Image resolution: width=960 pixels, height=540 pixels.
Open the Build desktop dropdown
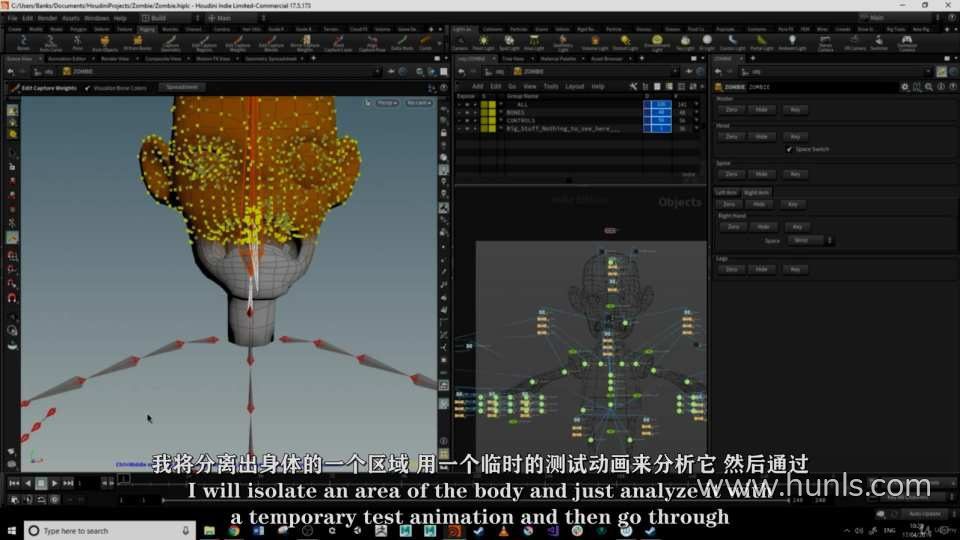[171, 18]
